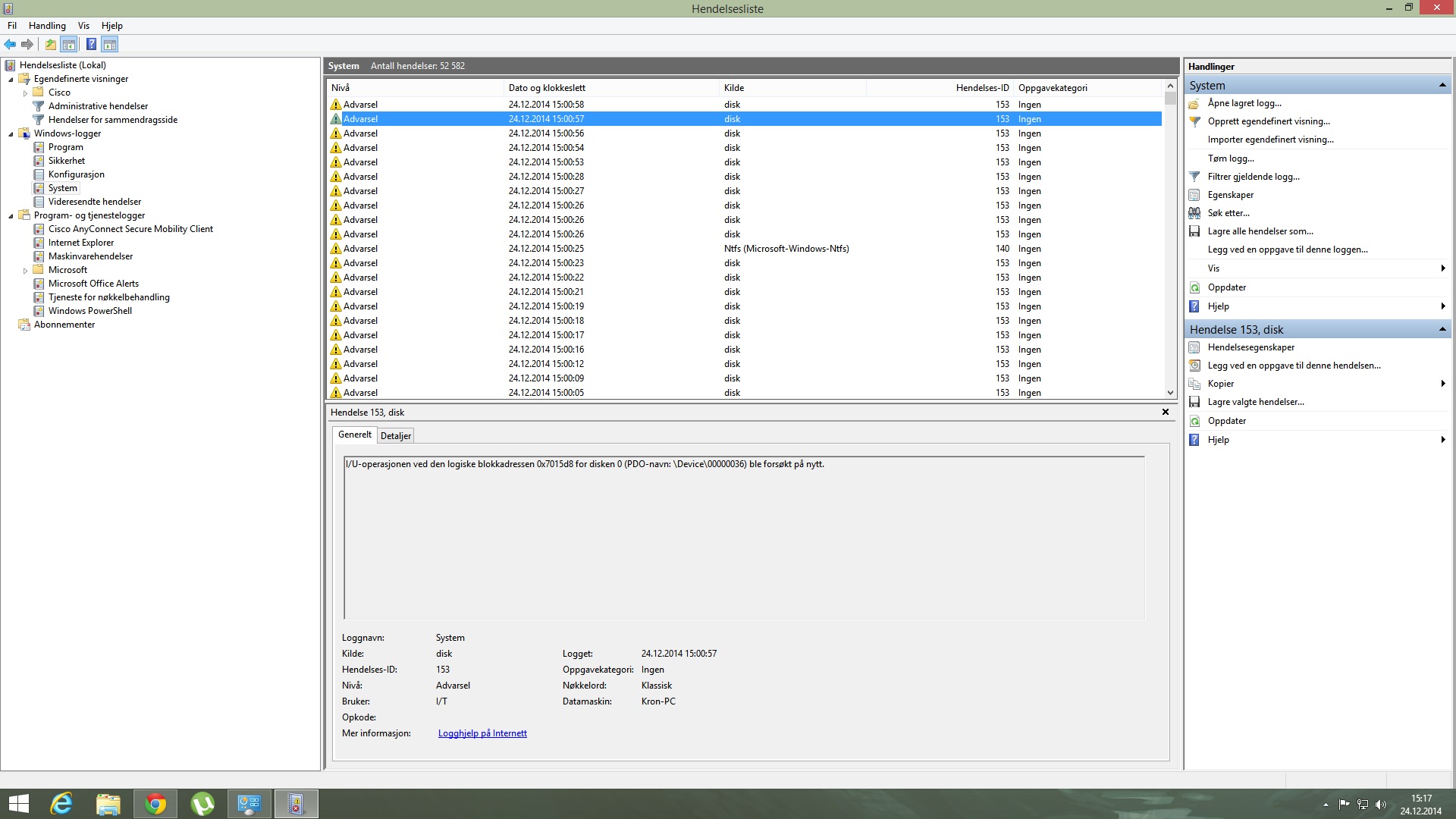1456x819 pixels.
Task: Select the event logged at 15:00:05
Action: (x=745, y=393)
